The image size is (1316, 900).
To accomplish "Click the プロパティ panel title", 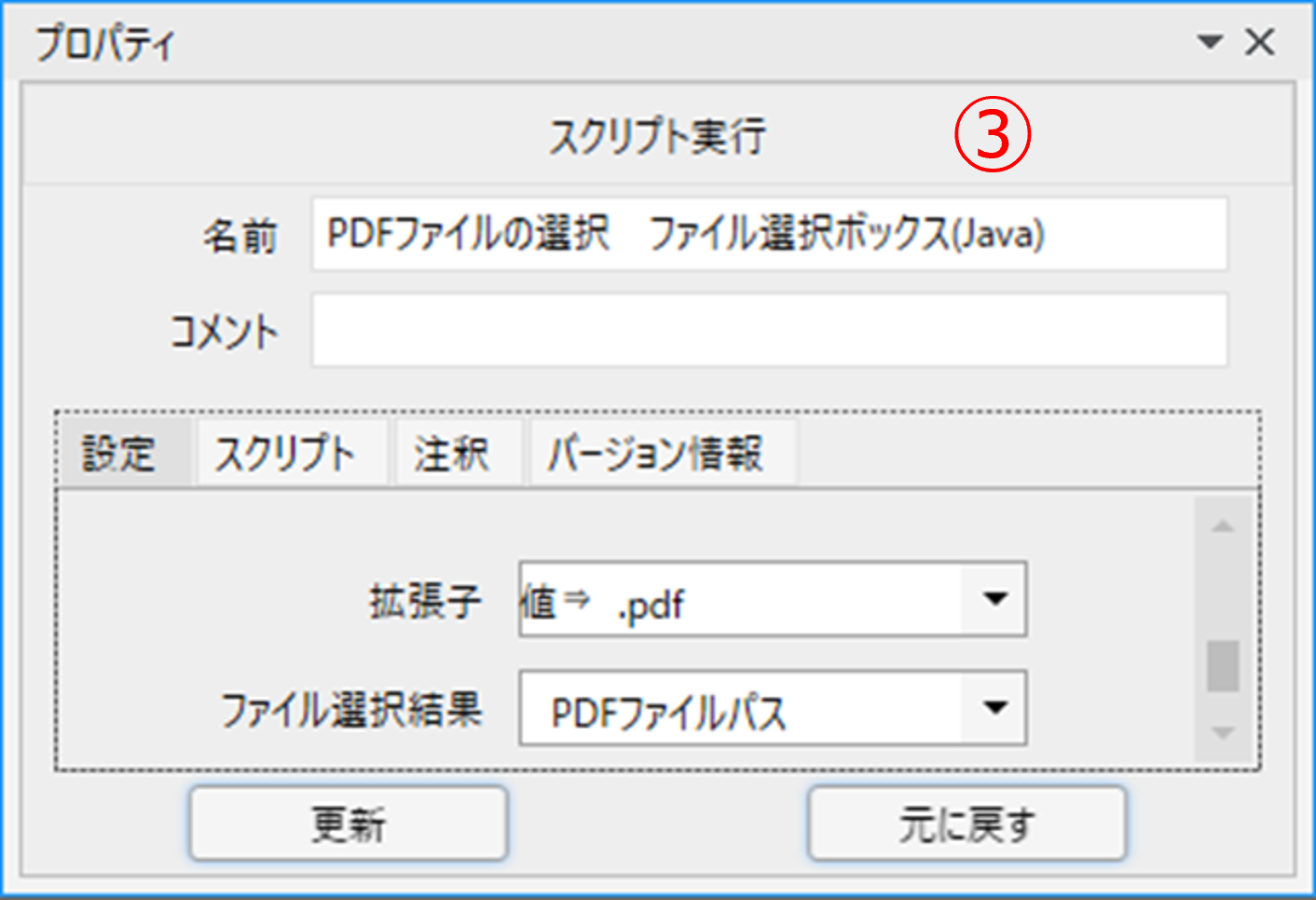I will [x=104, y=43].
